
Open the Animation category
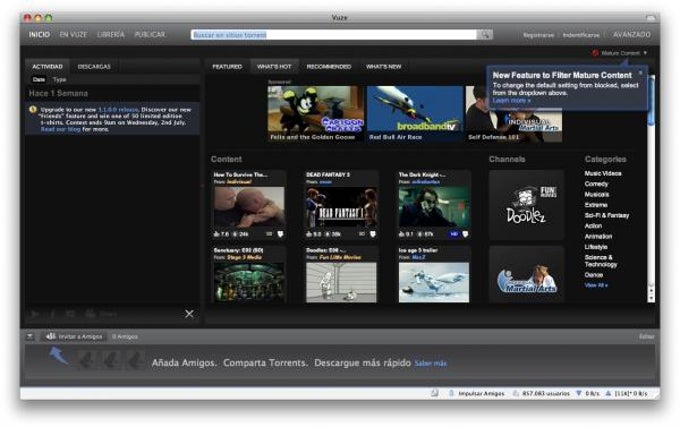coord(598,236)
